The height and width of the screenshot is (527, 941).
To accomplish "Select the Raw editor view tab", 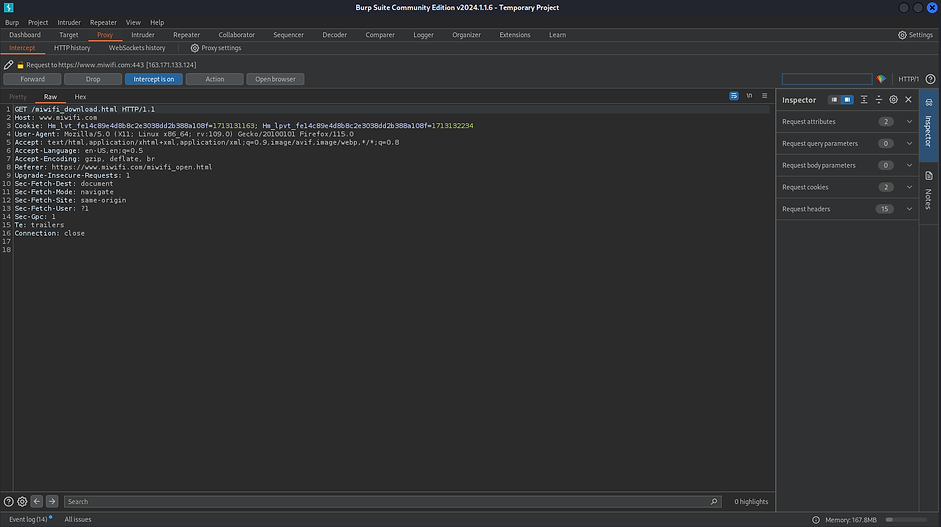I will pyautogui.click(x=50, y=97).
